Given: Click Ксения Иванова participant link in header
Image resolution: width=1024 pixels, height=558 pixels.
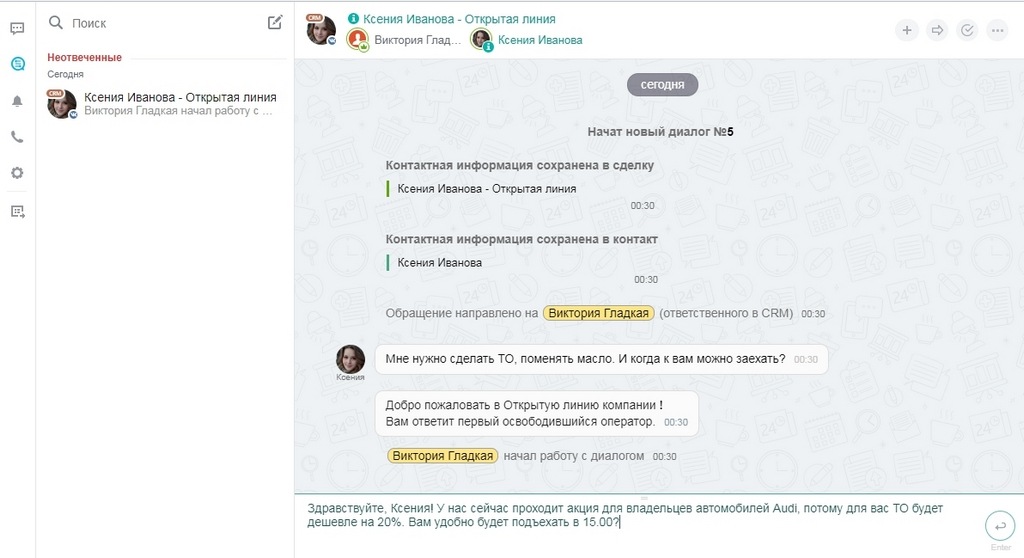Looking at the screenshot, I should [540, 40].
